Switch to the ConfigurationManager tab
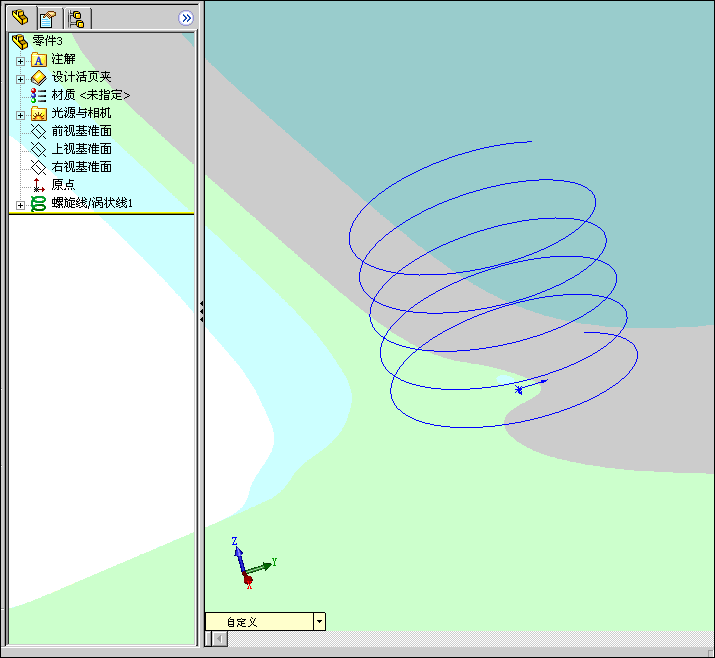Screen dimensions: 715x658 click(x=77, y=19)
